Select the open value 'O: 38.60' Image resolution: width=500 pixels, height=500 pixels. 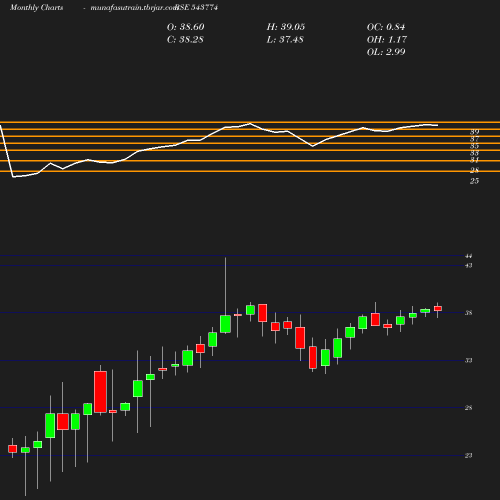pyautogui.click(x=186, y=27)
